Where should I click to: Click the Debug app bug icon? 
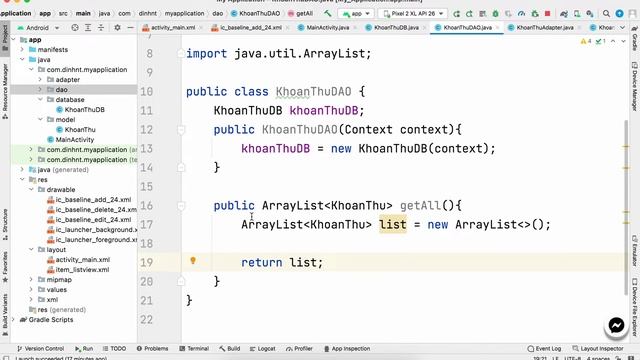pyautogui.click(x=495, y=13)
